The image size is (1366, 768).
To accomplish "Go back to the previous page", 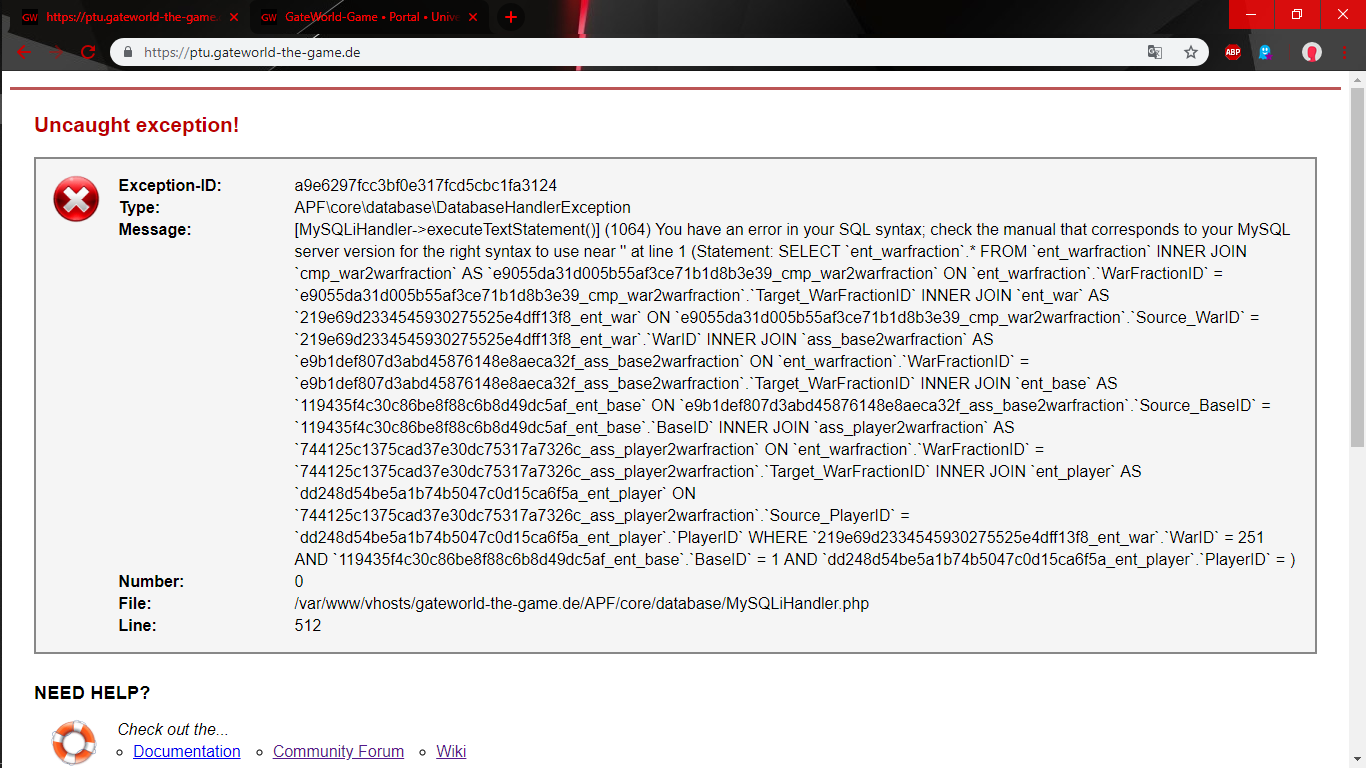I will pos(24,53).
